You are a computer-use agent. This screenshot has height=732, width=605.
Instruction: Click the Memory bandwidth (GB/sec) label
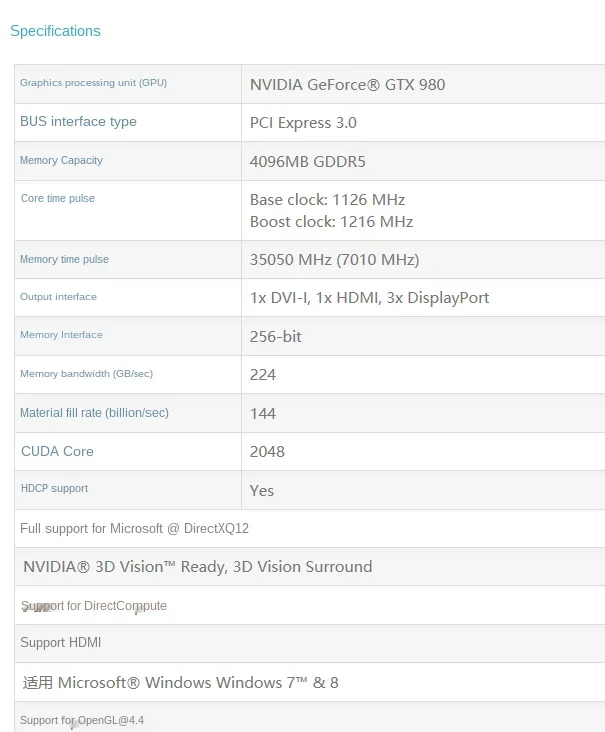[x=86, y=373]
